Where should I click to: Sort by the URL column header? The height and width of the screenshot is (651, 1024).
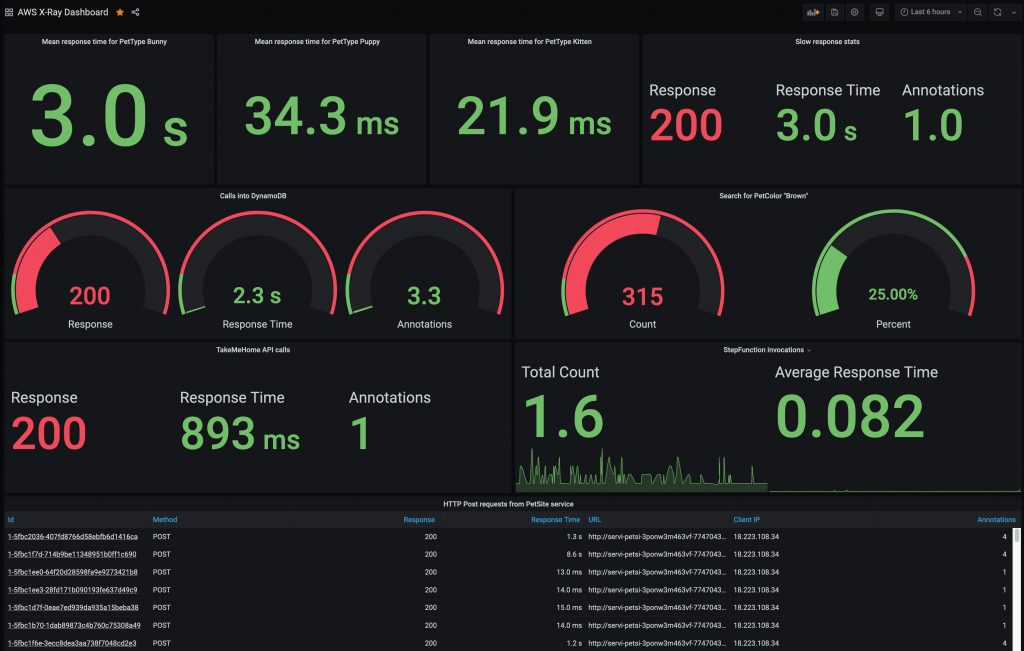click(x=594, y=520)
